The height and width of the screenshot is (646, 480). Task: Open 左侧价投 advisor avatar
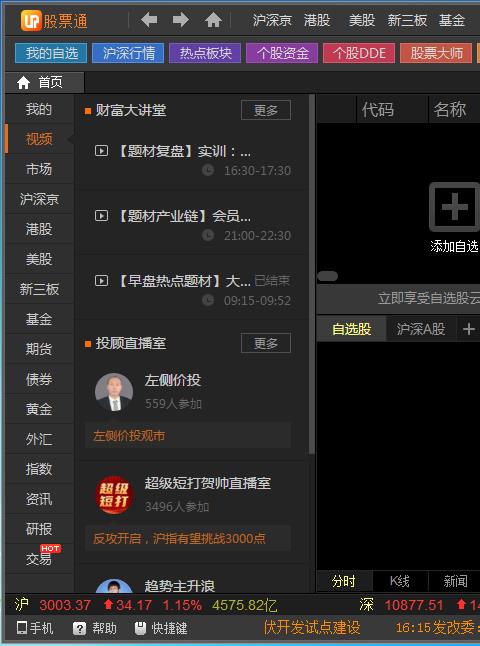tap(114, 392)
